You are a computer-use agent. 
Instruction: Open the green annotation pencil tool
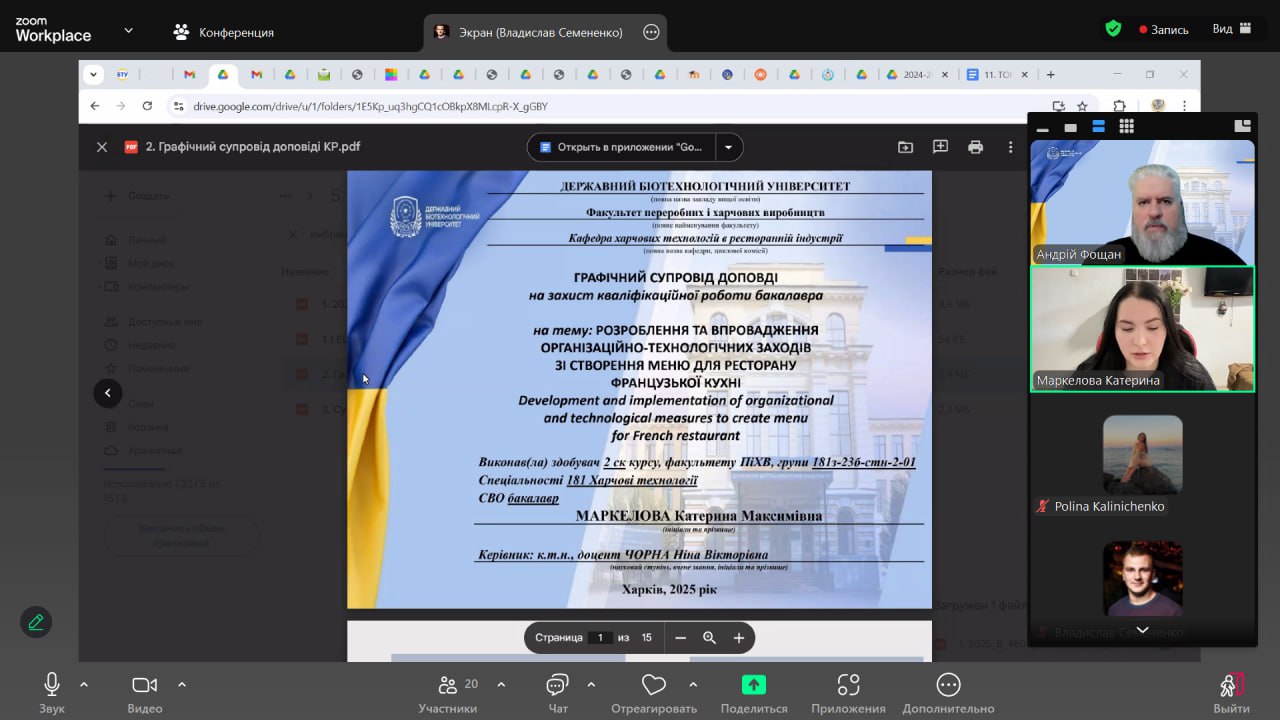tap(36, 622)
